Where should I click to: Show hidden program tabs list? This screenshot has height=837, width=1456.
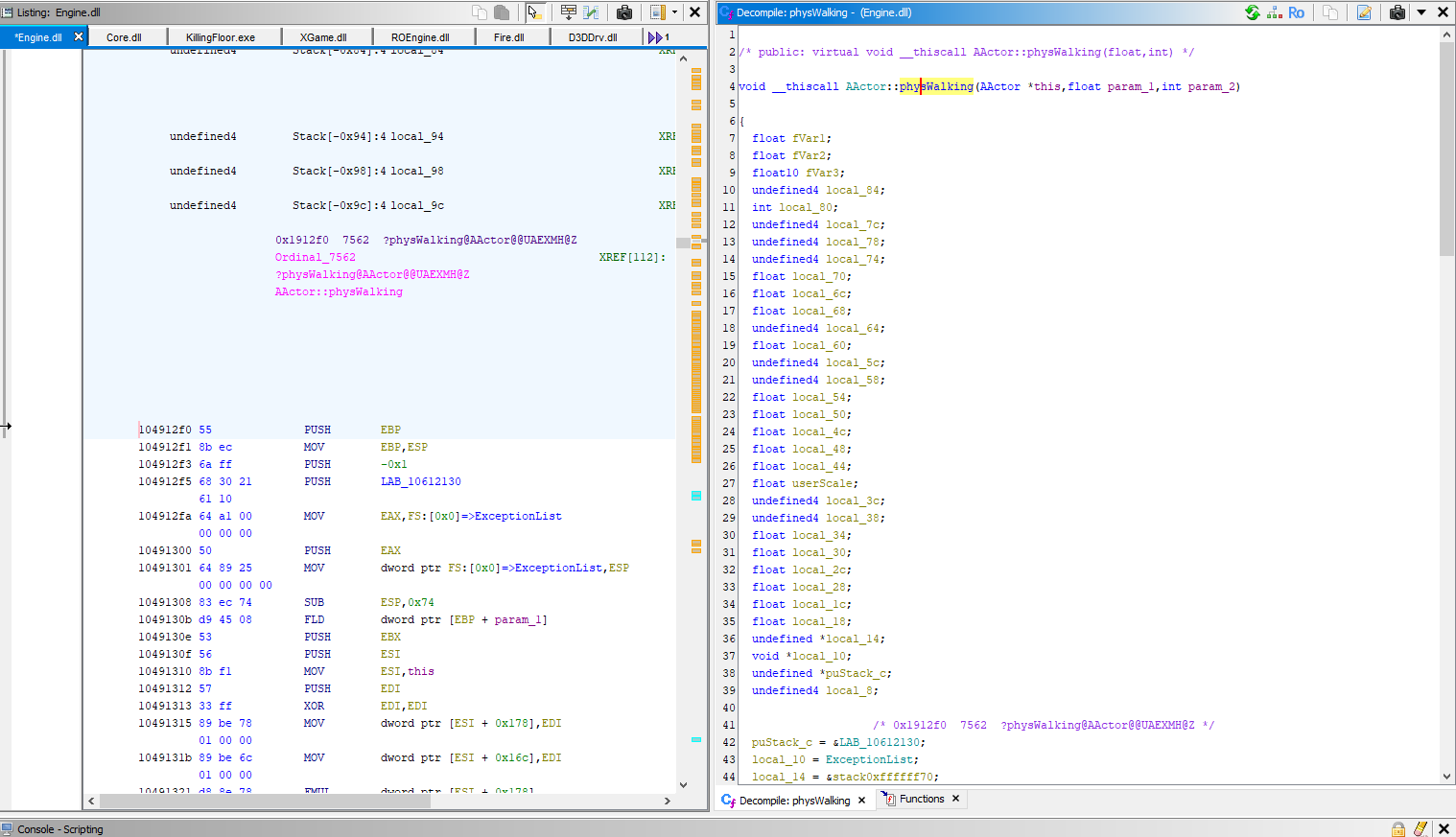(x=658, y=37)
